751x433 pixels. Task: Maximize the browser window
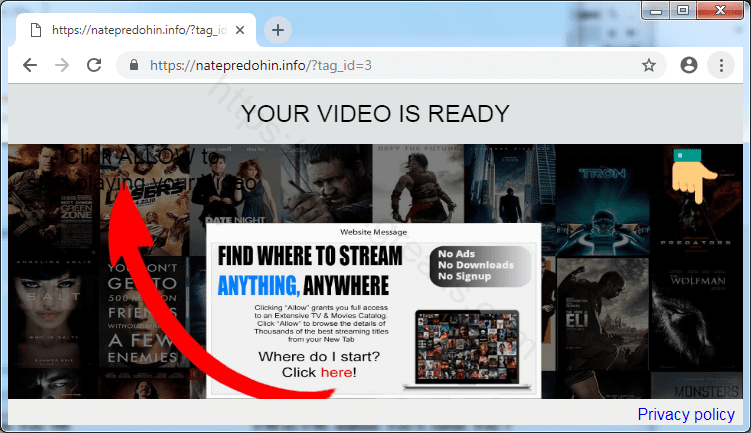pyautogui.click(x=682, y=12)
